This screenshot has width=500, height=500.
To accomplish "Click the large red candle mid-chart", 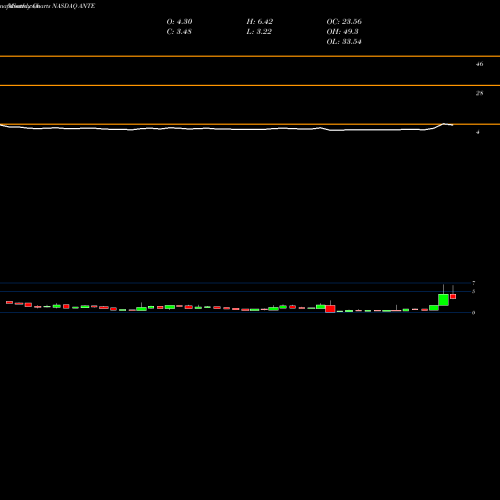I will click(330, 309).
